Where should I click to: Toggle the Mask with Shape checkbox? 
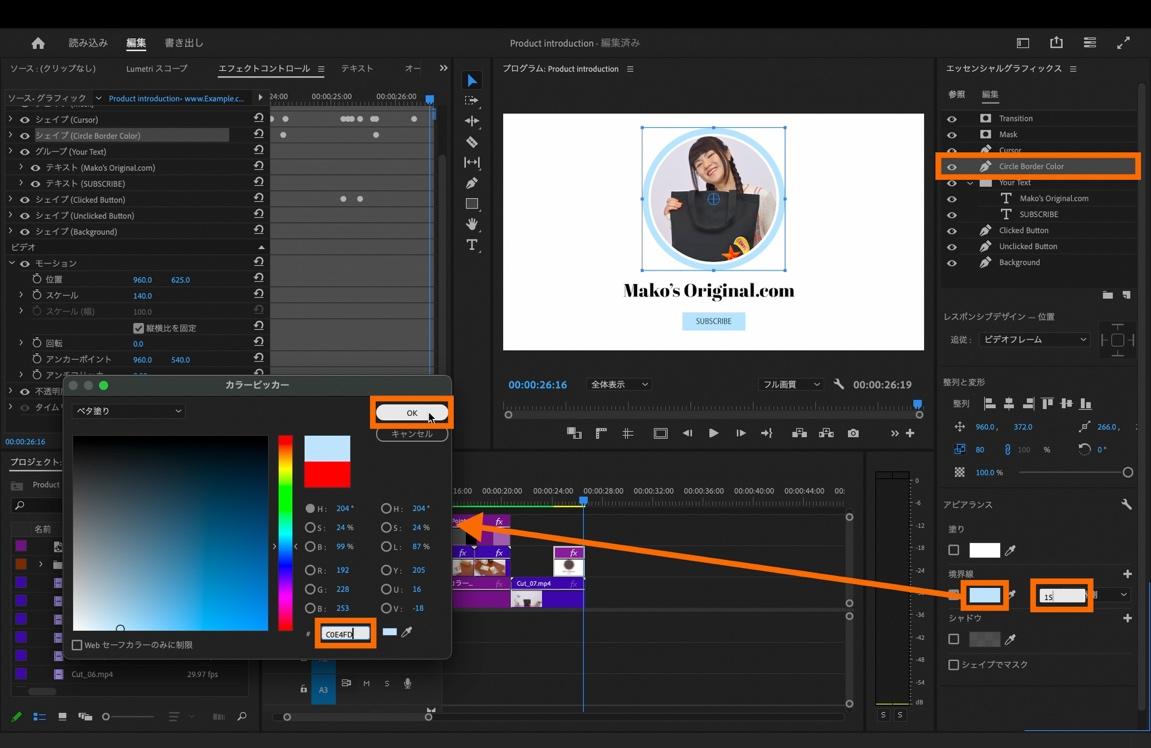[953, 664]
